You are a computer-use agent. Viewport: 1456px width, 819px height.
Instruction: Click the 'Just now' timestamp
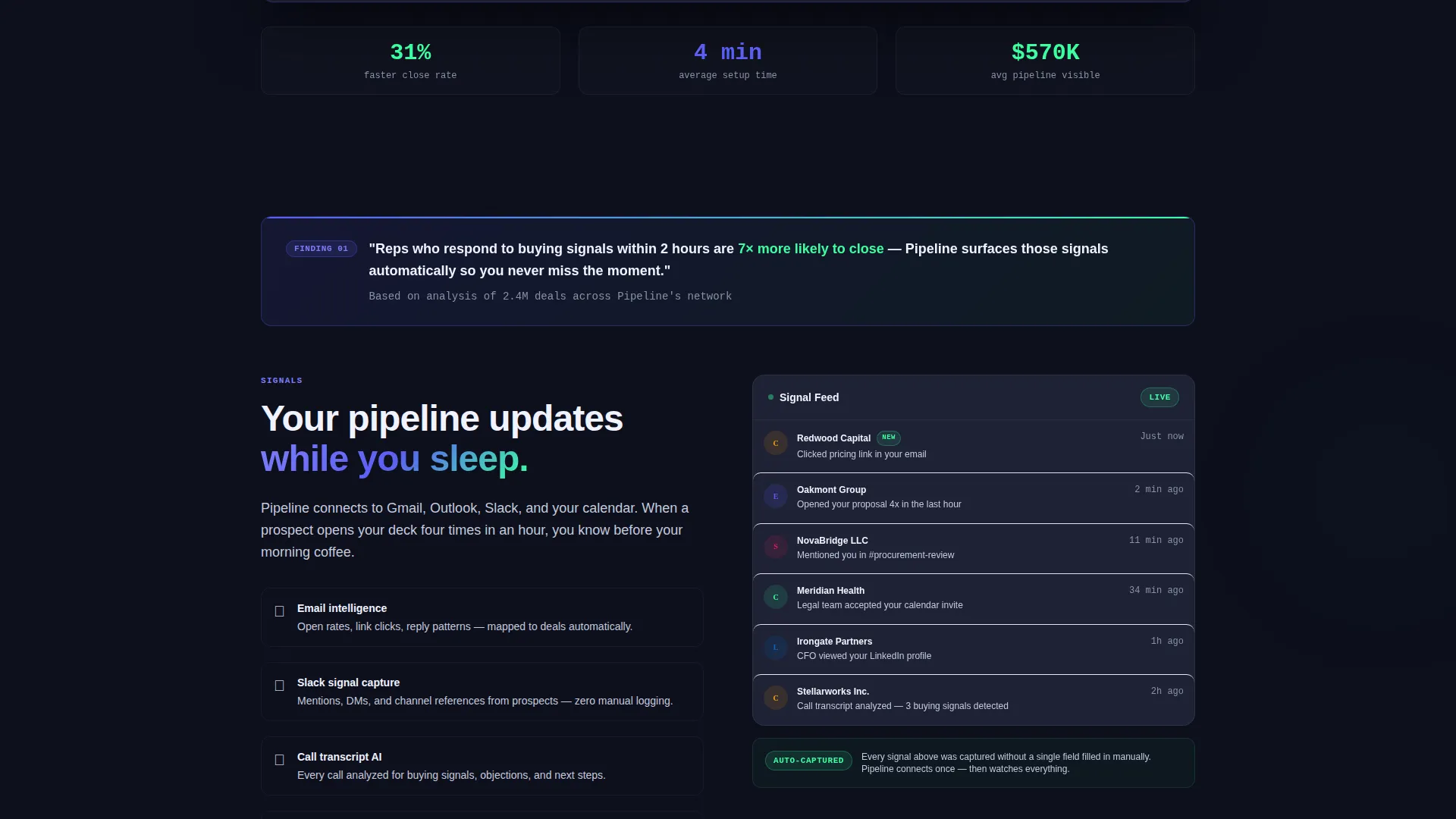coord(1162,437)
